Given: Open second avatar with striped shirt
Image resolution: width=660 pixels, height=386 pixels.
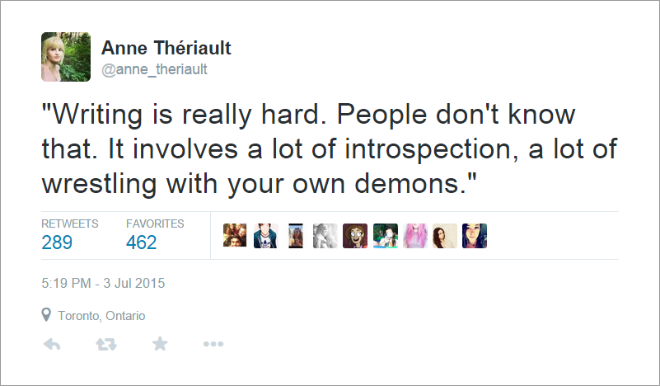Looking at the screenshot, I should (x=266, y=236).
